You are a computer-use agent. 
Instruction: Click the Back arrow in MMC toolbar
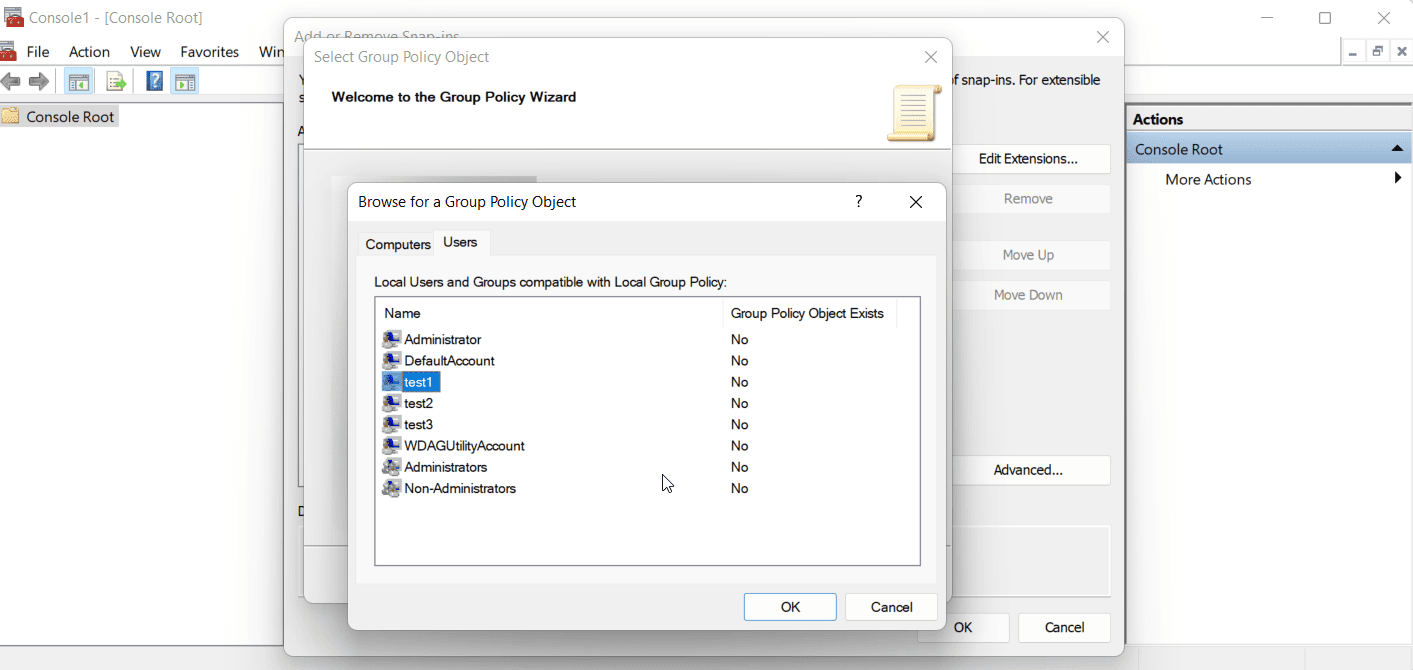click(10, 82)
